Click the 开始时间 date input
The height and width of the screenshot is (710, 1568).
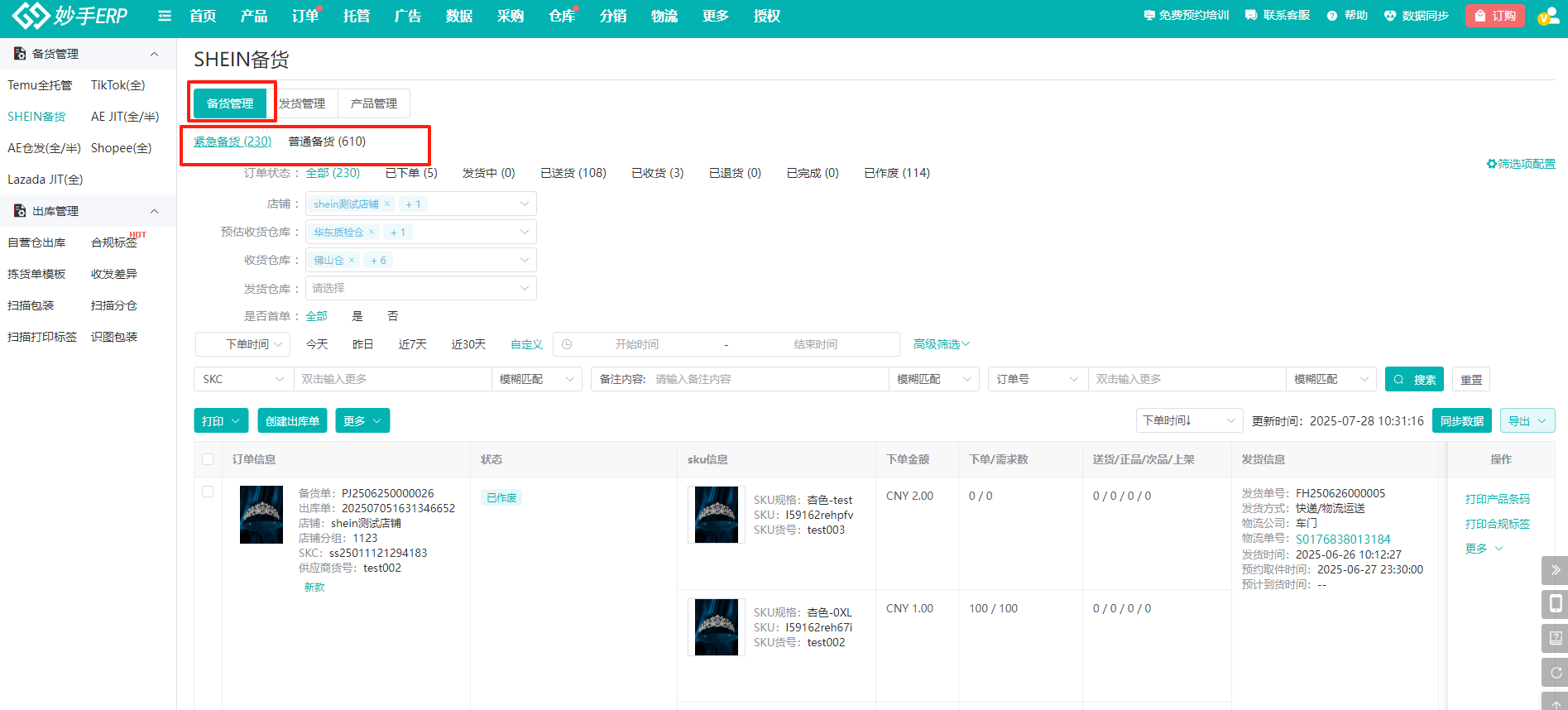point(637,344)
